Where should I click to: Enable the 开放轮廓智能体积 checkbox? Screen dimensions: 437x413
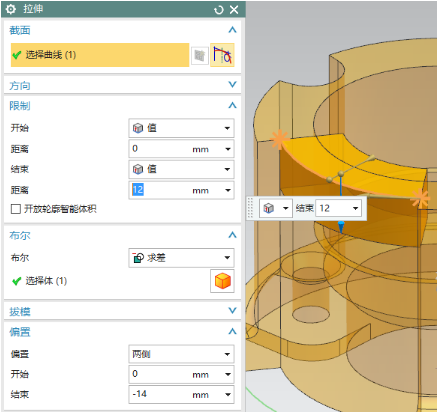16,209
